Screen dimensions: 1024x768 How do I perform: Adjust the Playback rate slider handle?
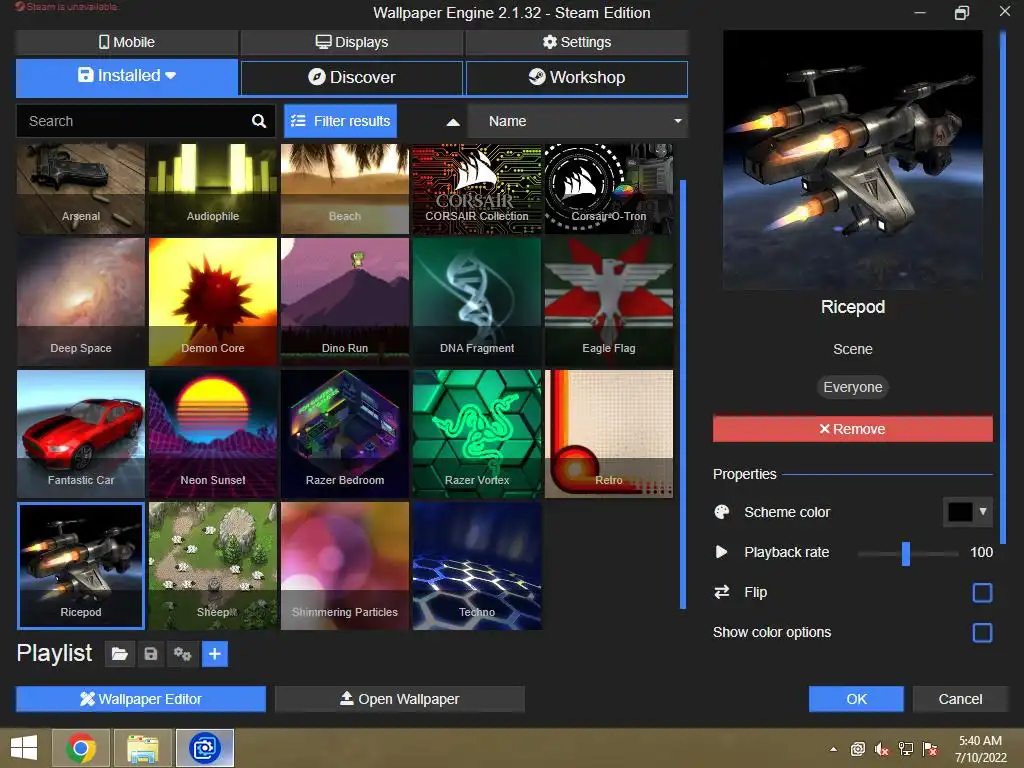click(x=906, y=553)
